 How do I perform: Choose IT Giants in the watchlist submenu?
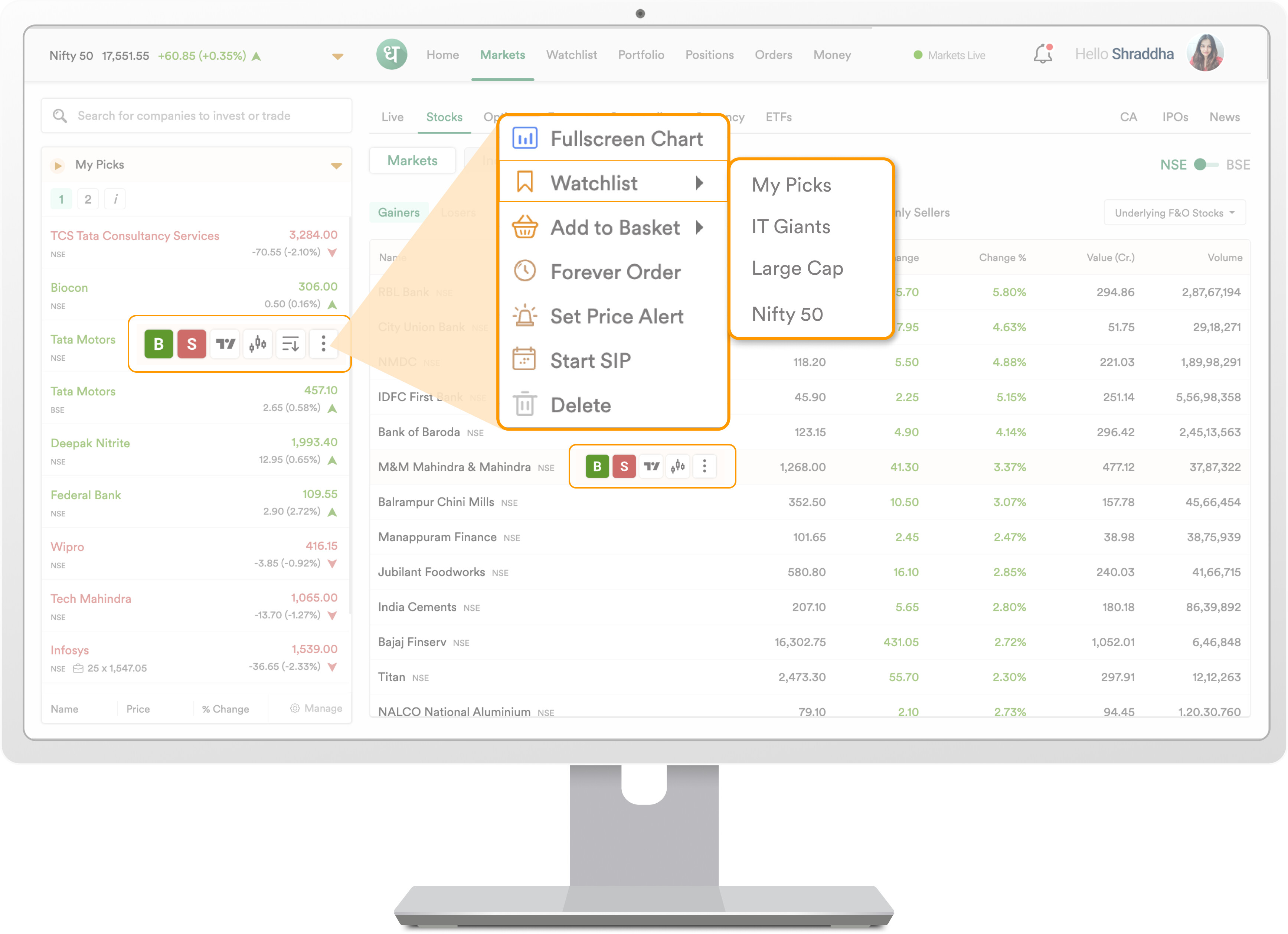click(791, 227)
